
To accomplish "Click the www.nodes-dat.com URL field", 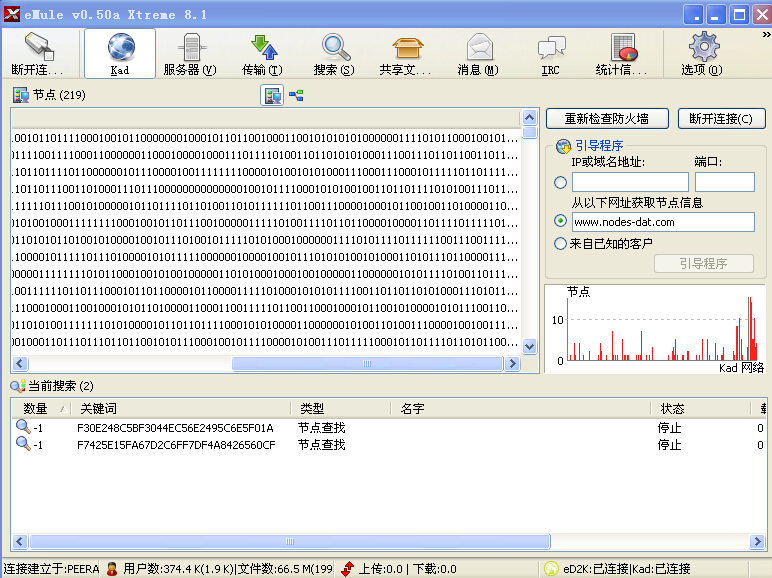I will point(663,222).
